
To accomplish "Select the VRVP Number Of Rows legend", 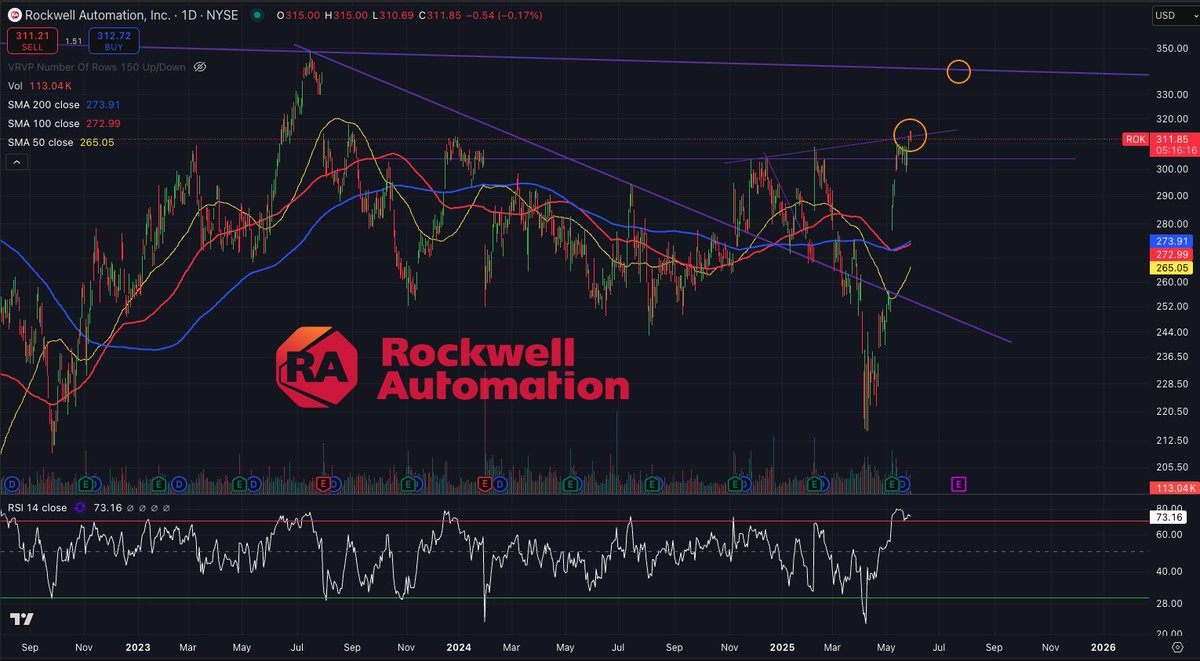I will [96, 67].
